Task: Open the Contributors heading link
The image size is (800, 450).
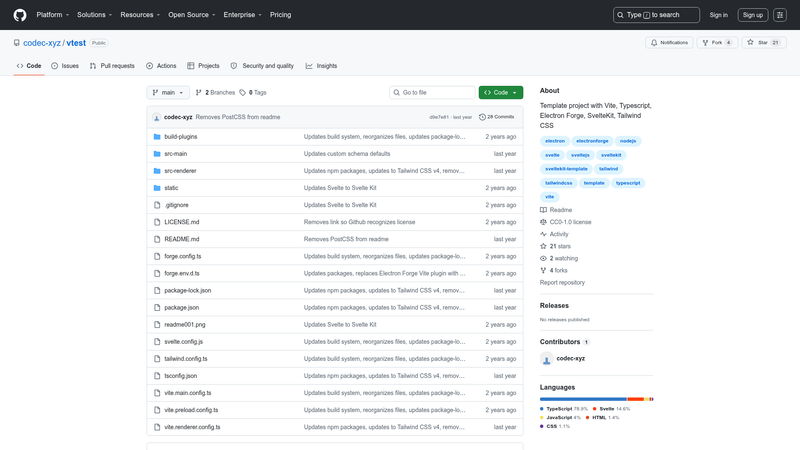Action: (x=564, y=342)
